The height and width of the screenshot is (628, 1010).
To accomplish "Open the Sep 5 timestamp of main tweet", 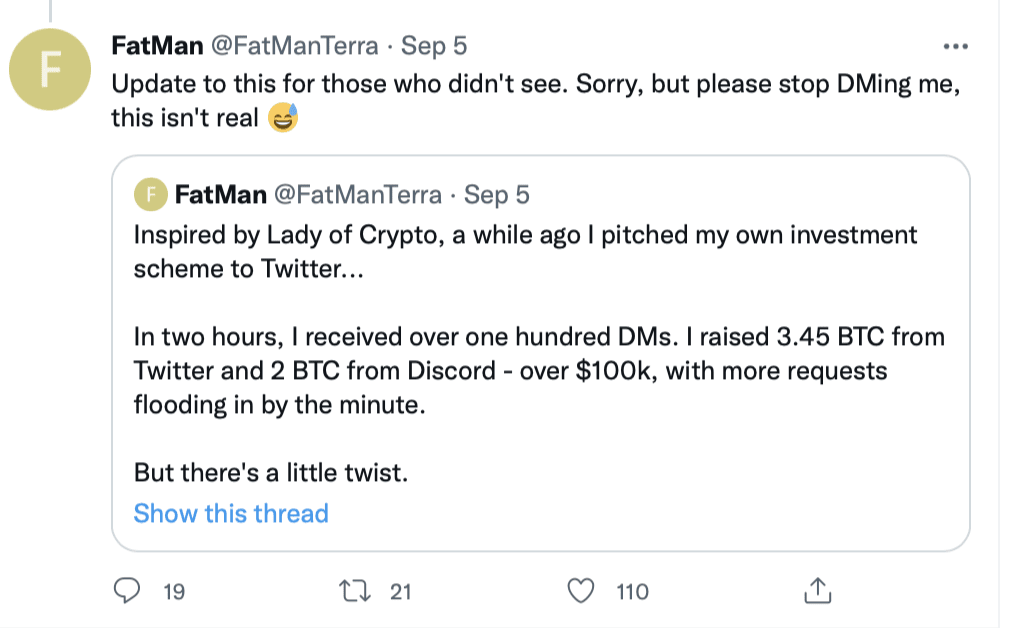I will pos(434,46).
